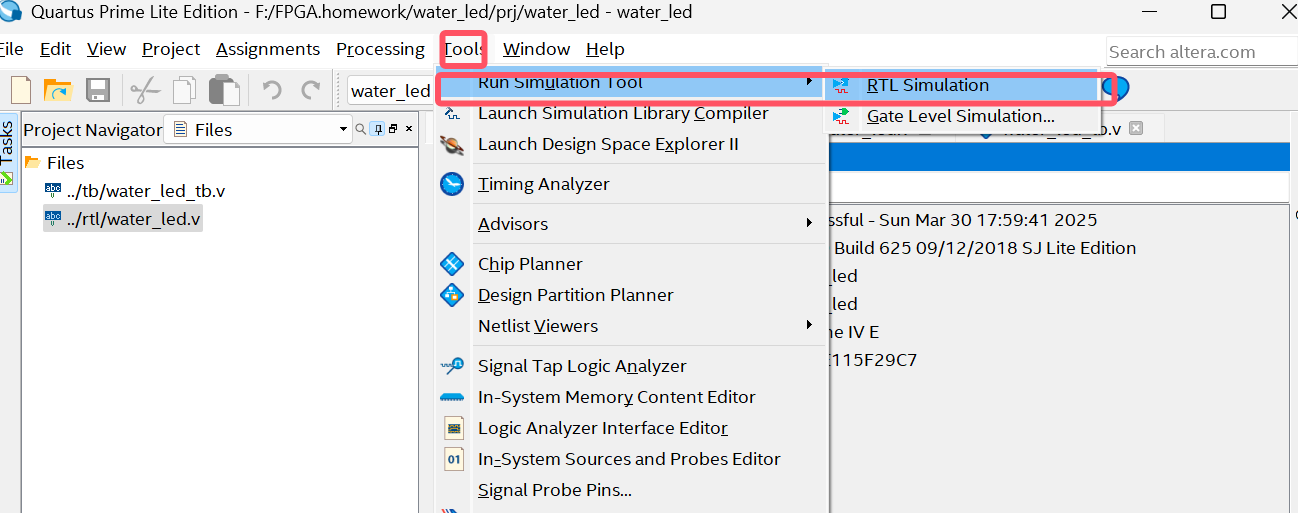The image size is (1298, 513).
Task: Click the water_led project selector box
Action: (391, 91)
